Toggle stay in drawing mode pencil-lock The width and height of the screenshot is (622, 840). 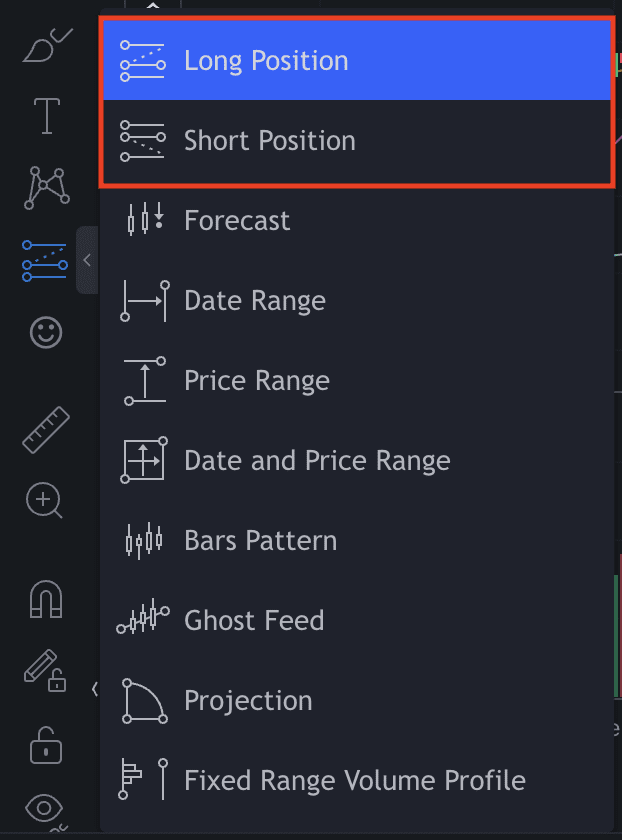pyautogui.click(x=45, y=670)
